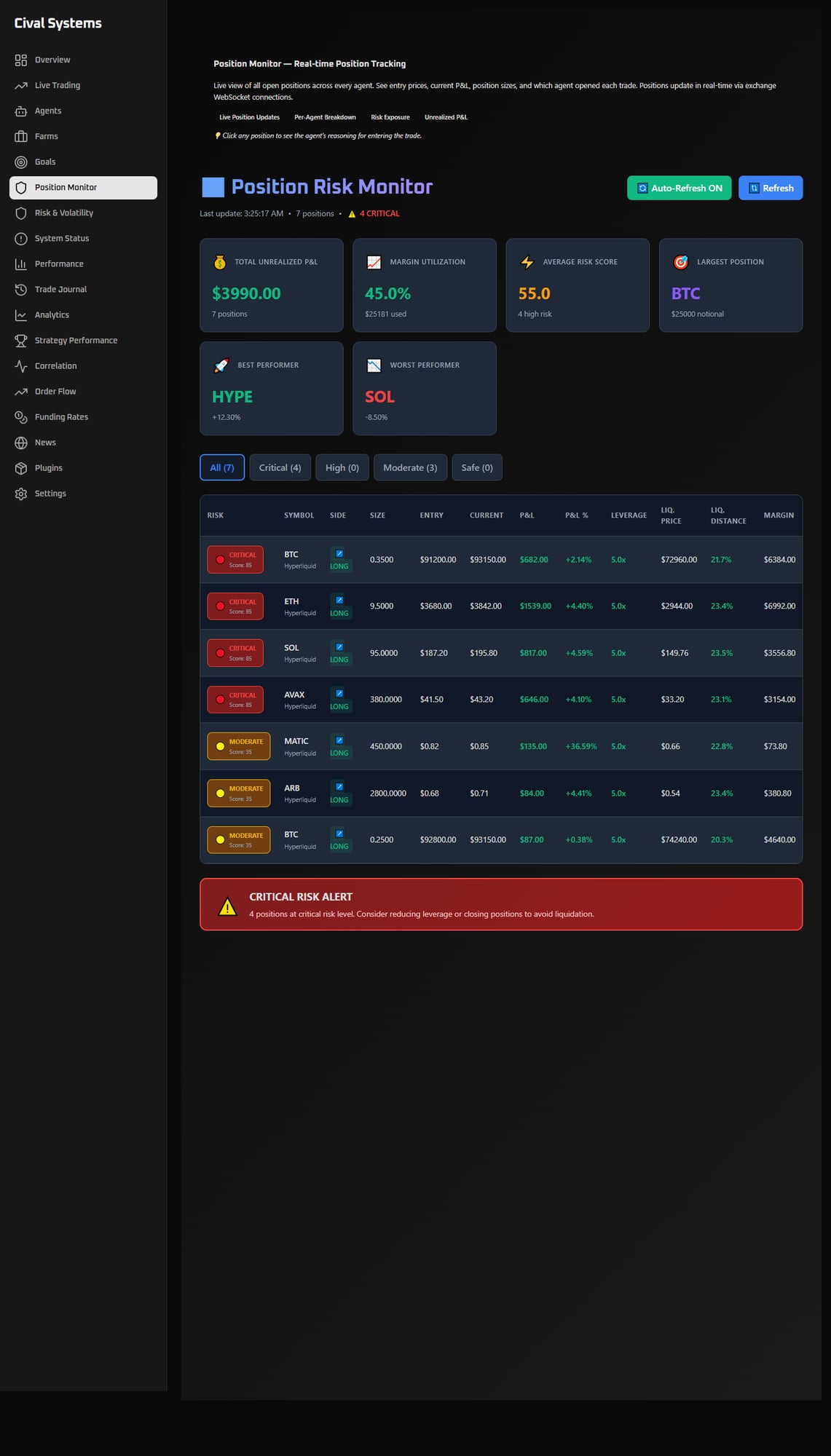Click the ETH position row

pyautogui.click(x=500, y=606)
